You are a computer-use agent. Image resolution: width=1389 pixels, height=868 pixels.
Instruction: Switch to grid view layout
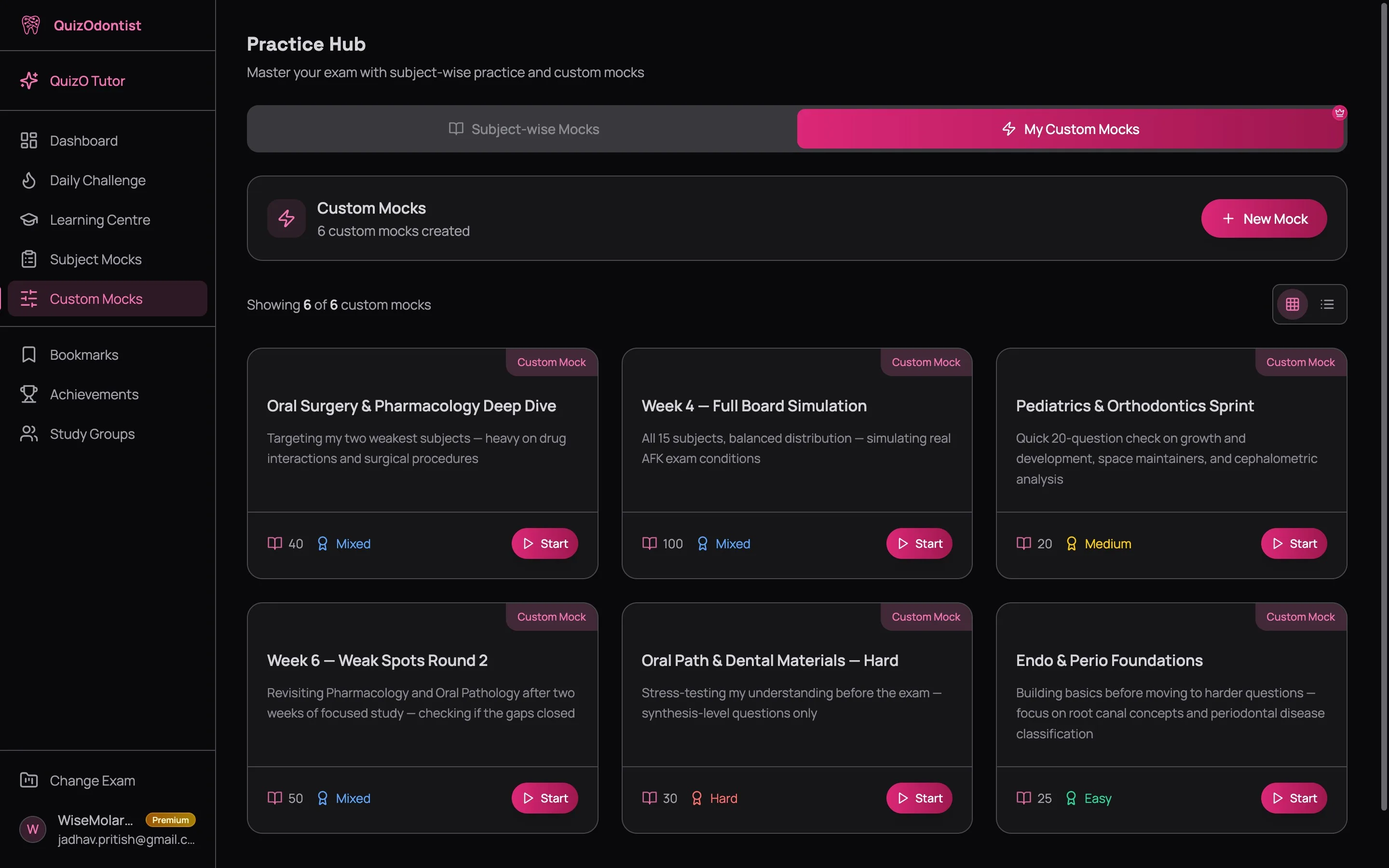coord(1292,304)
